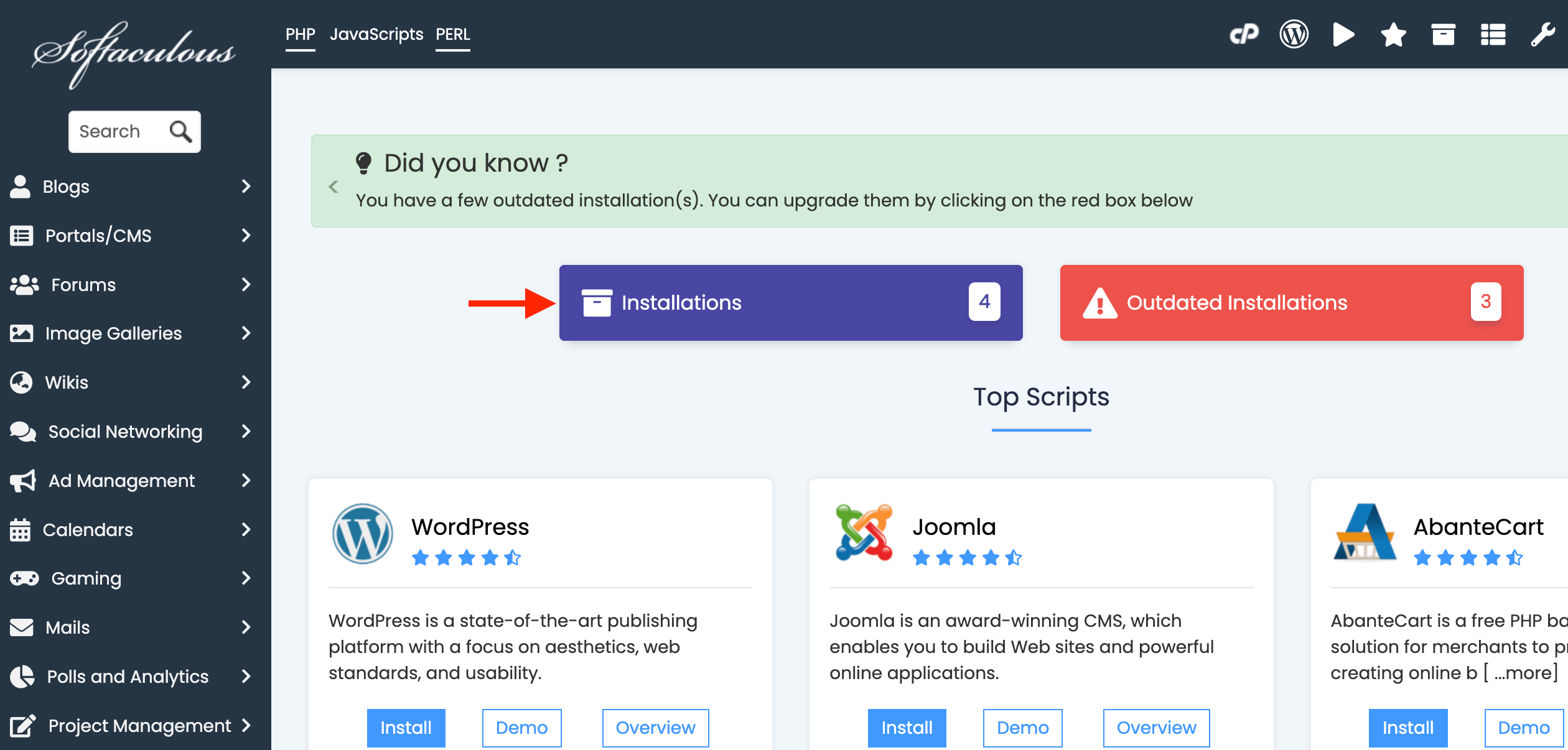The image size is (1568, 750).
Task: Click the magnifier search icon
Action: pyautogui.click(x=180, y=131)
